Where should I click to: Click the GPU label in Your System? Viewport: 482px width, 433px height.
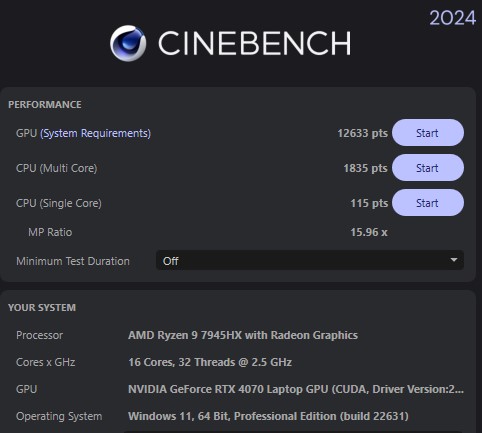[26, 389]
